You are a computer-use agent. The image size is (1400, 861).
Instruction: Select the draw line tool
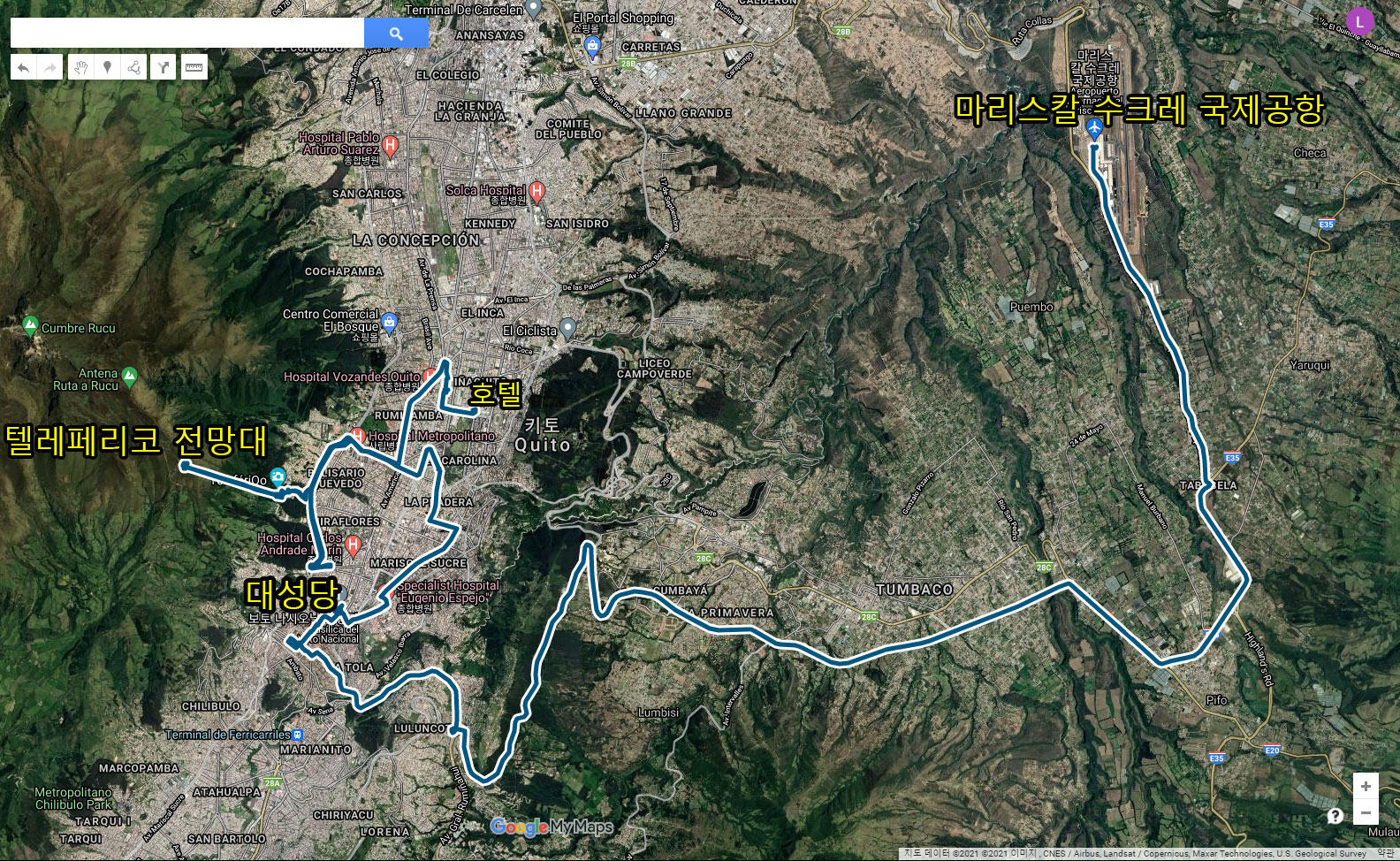point(133,67)
